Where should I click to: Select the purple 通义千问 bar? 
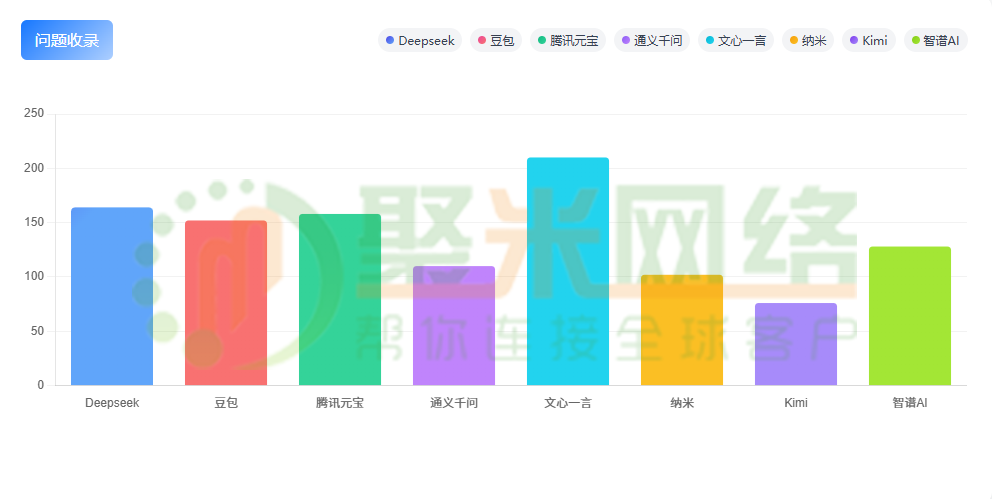pos(454,326)
